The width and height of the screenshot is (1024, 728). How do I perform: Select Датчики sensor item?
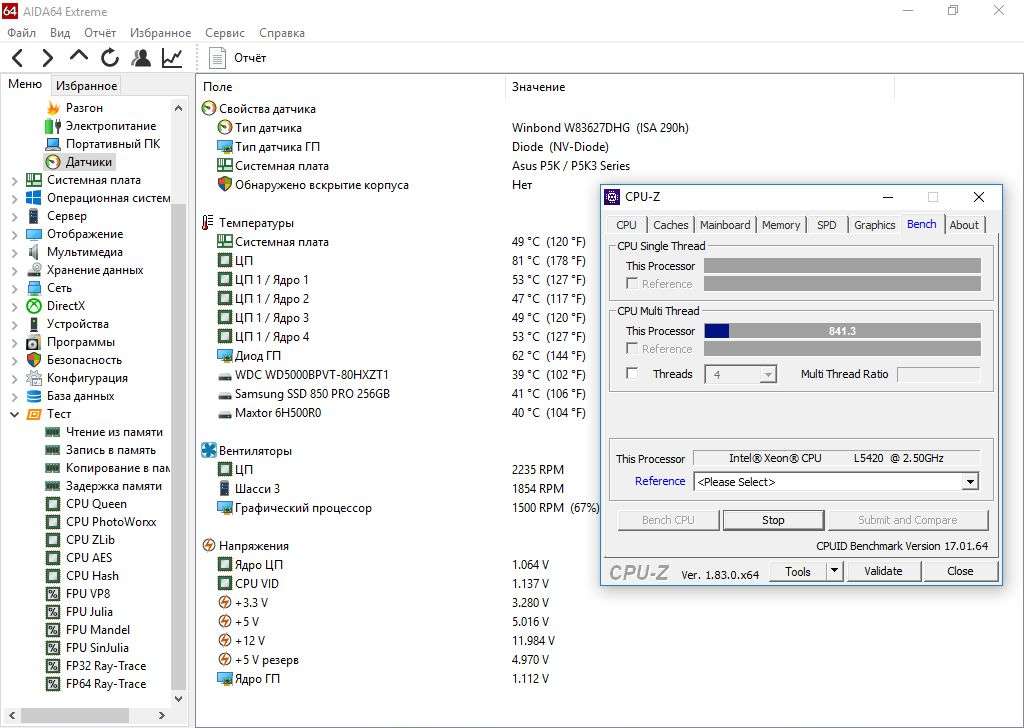(80, 162)
